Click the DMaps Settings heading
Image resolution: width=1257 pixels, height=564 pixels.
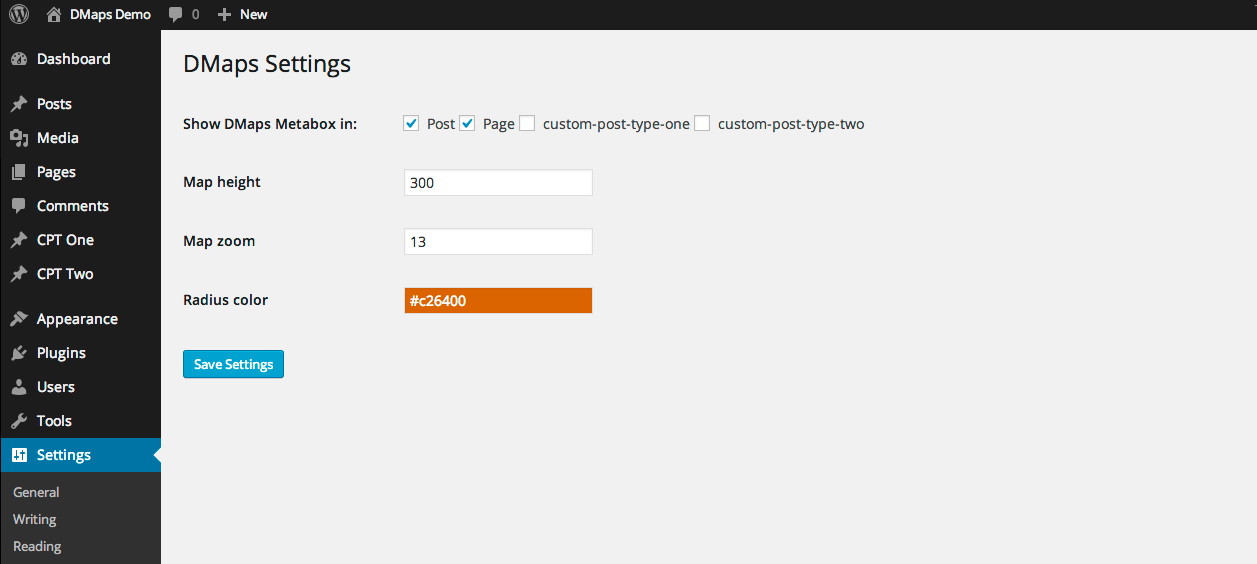point(267,64)
